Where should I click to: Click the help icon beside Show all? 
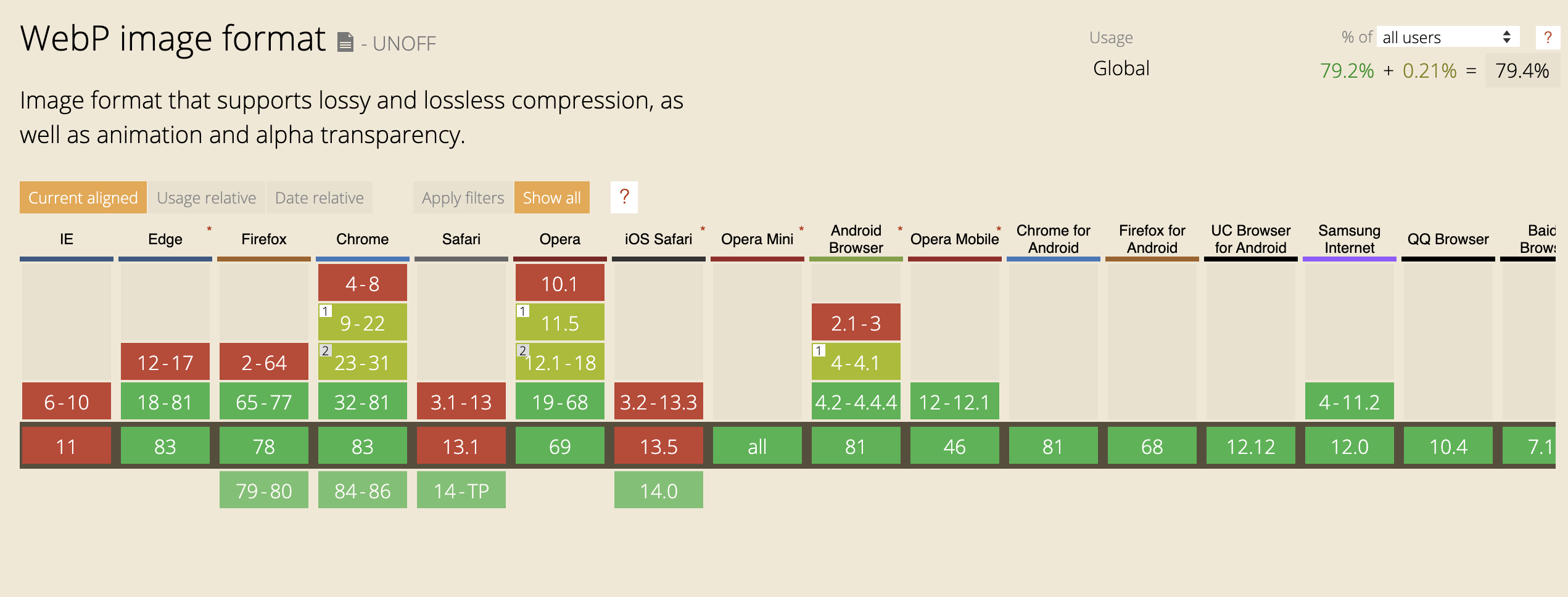624,197
